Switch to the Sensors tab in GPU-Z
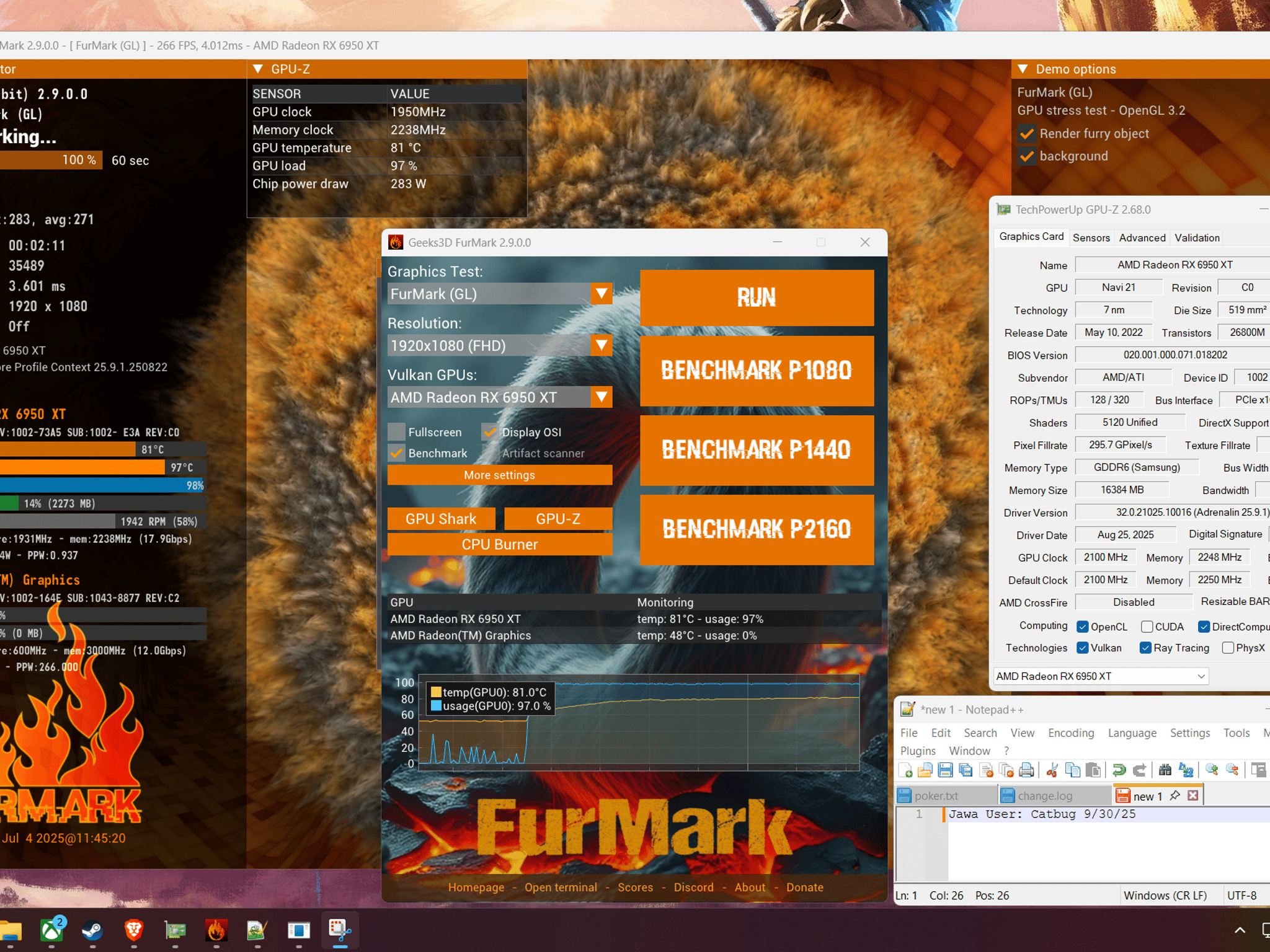The height and width of the screenshot is (952, 1270). tap(1091, 238)
